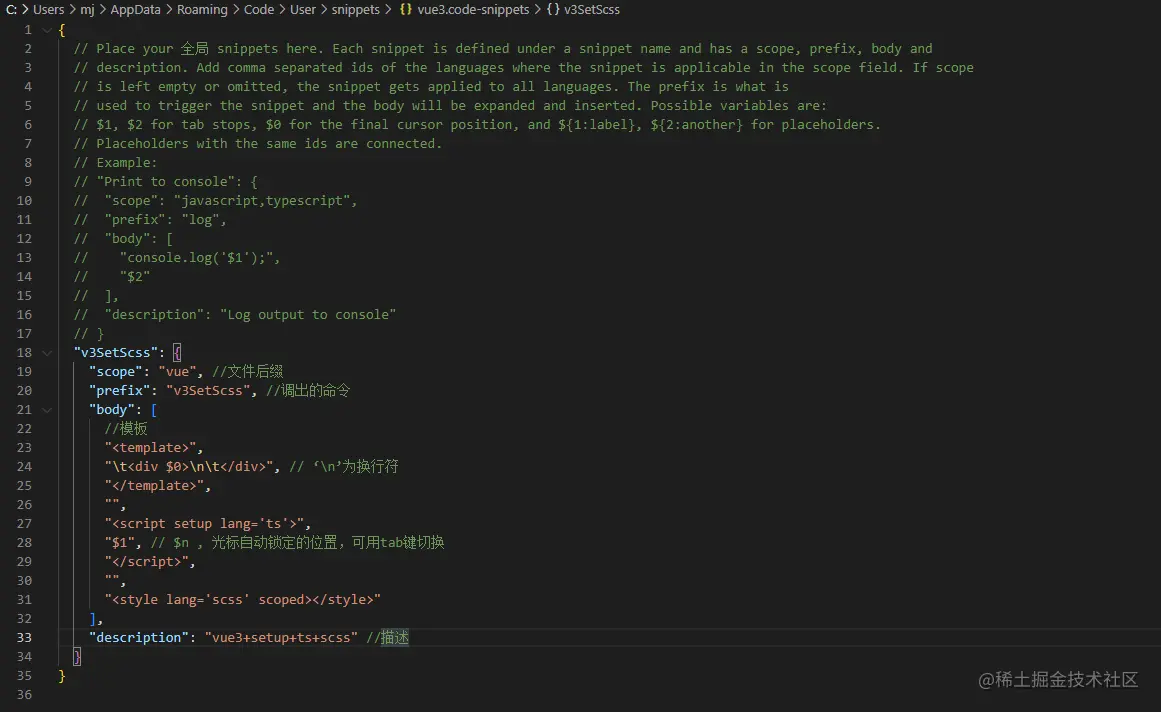Click line number 33 in the gutter
This screenshot has width=1161, height=712.
[x=24, y=637]
